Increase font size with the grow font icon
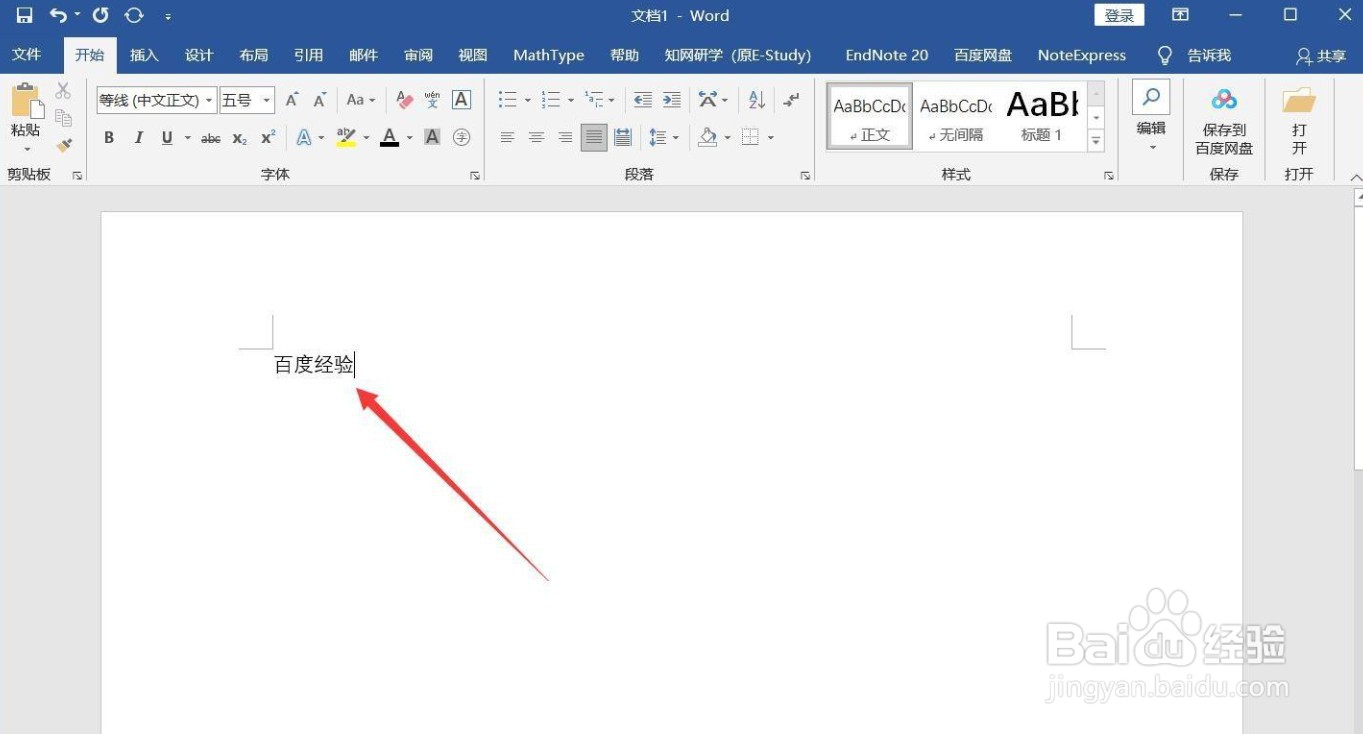The height and width of the screenshot is (734, 1363). click(292, 100)
